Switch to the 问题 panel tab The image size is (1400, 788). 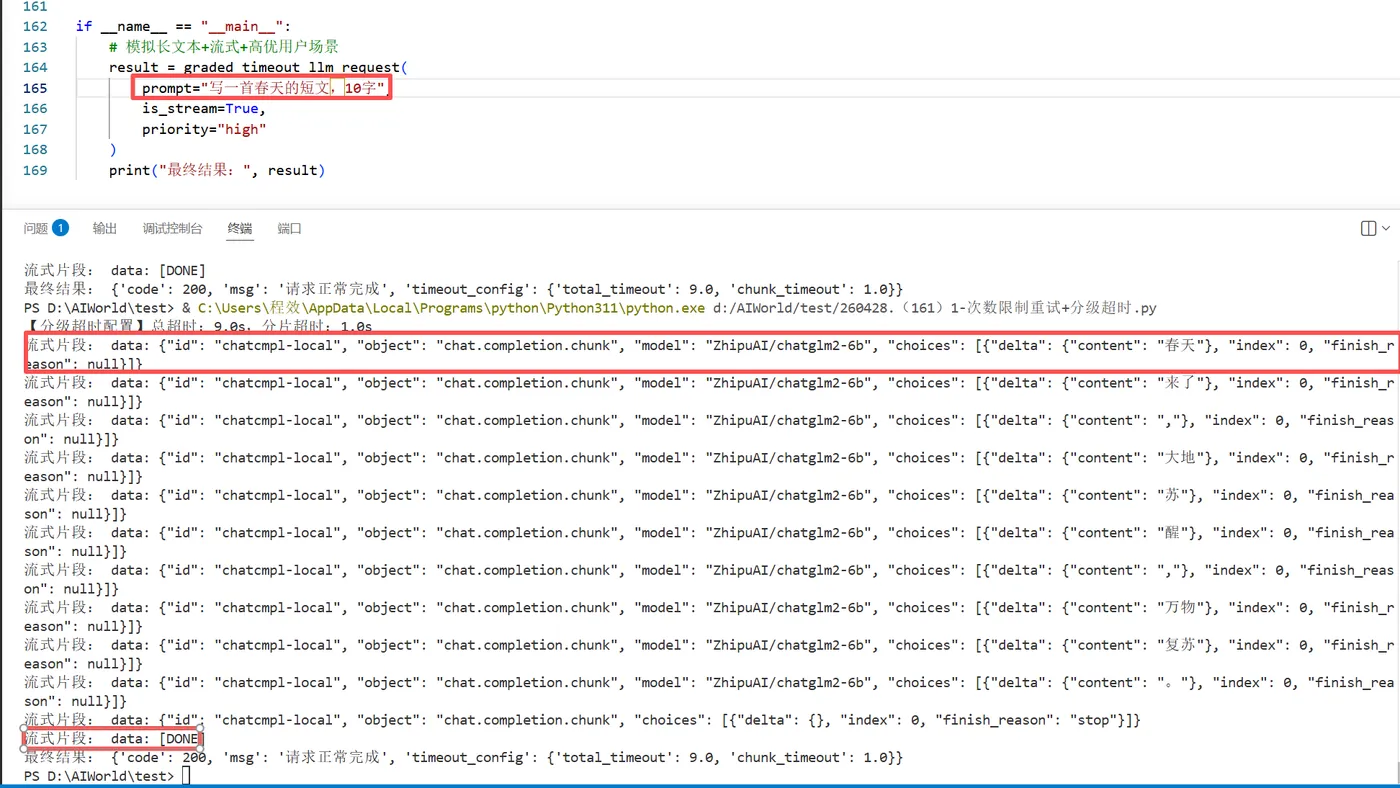[x=36, y=228]
